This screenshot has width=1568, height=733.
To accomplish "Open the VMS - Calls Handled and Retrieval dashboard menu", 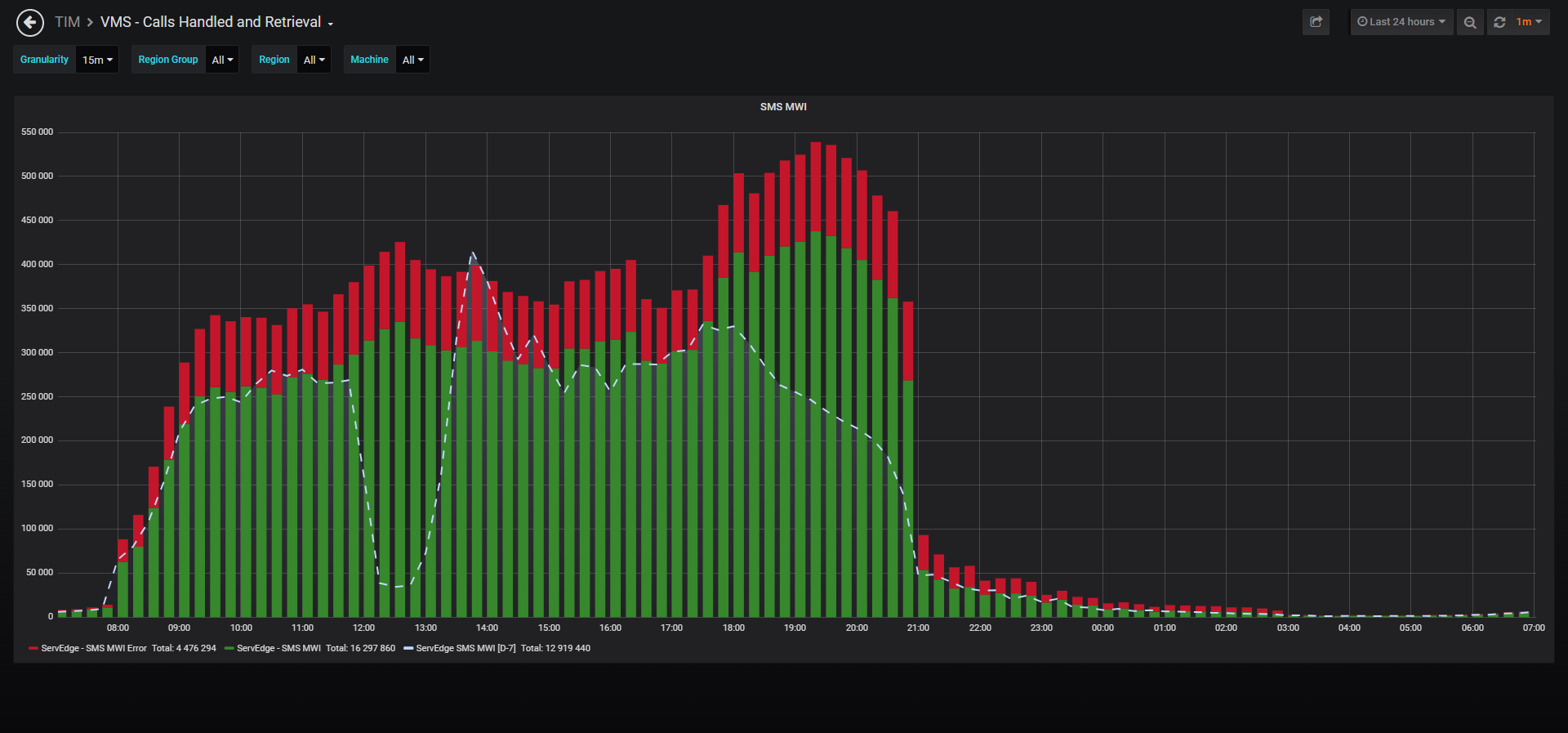I will [216, 22].
